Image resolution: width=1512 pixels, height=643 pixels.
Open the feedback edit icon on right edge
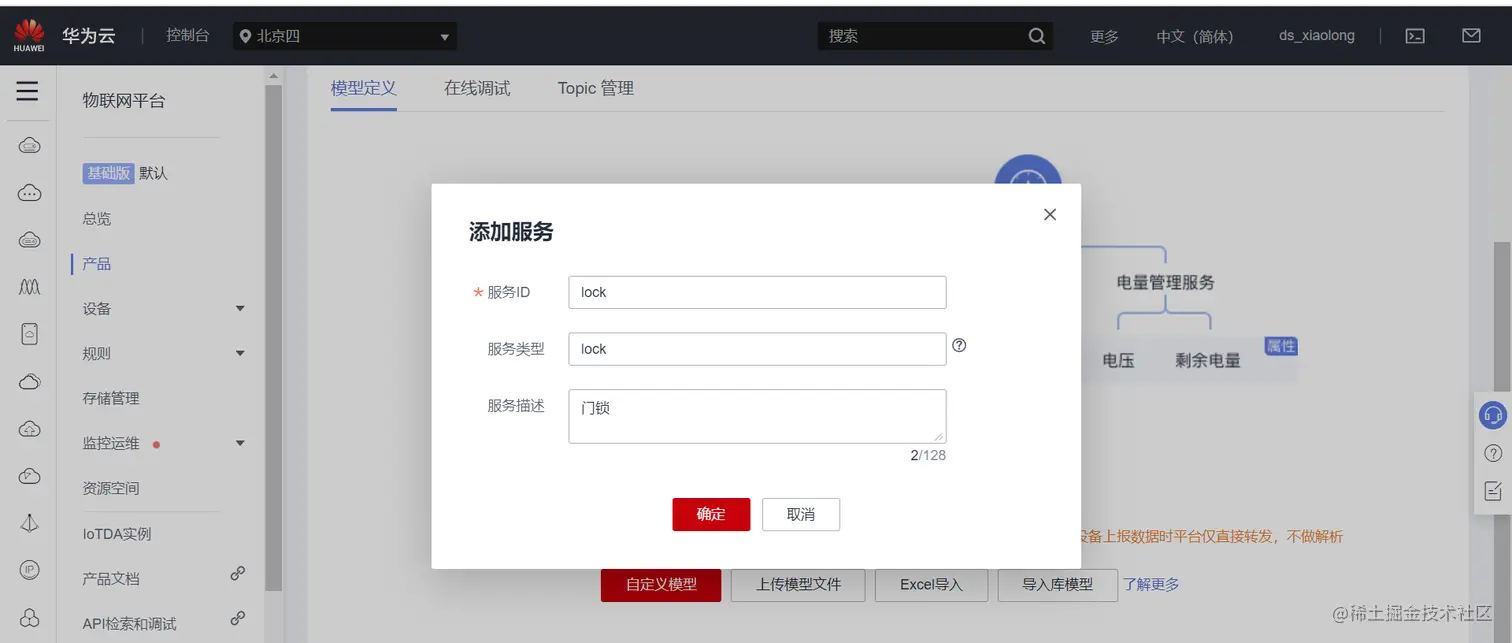(x=1493, y=491)
